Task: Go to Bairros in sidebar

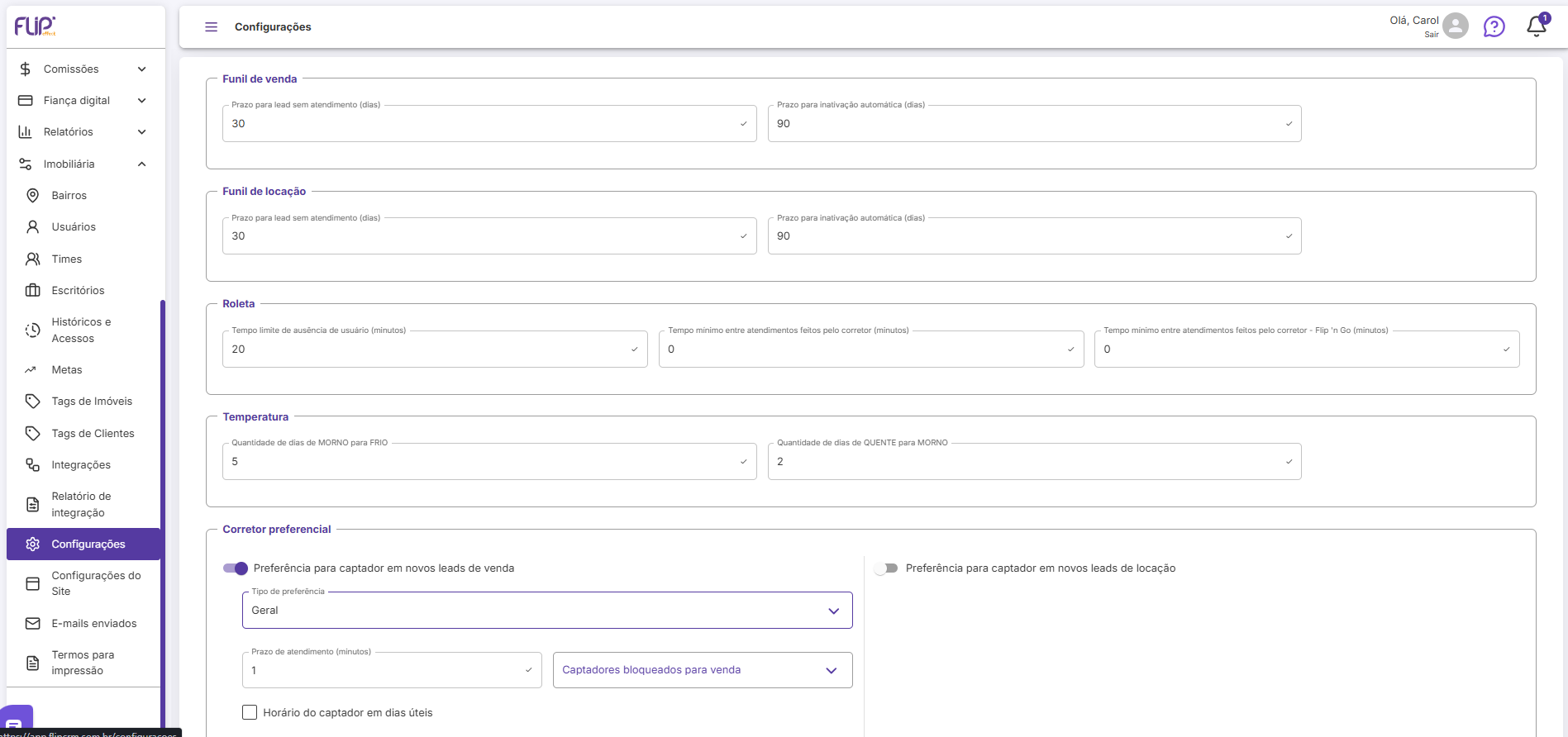Action: [x=69, y=196]
